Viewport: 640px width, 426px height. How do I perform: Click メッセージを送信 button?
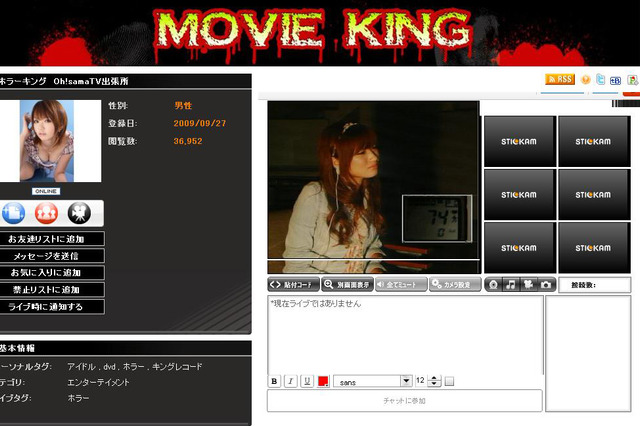52,256
